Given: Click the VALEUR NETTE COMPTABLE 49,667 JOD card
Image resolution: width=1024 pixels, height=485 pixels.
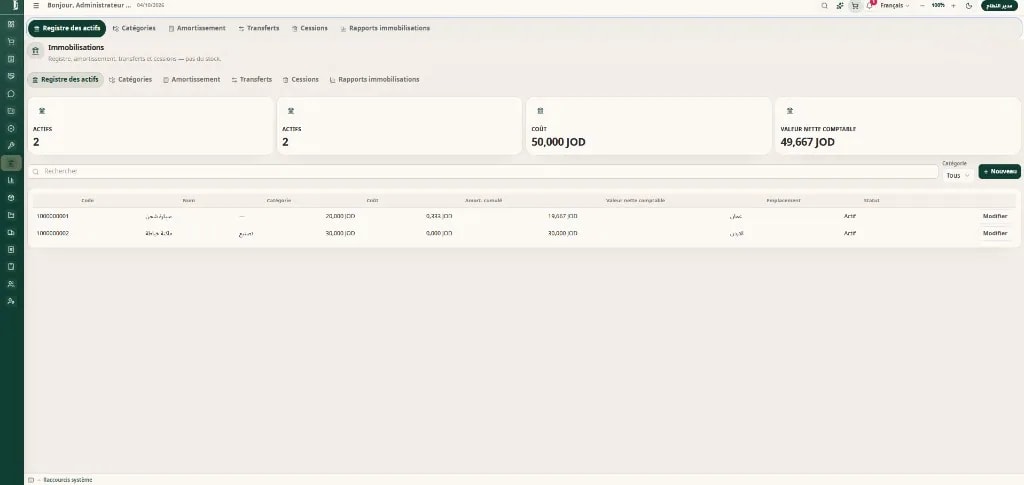Looking at the screenshot, I should (897, 126).
